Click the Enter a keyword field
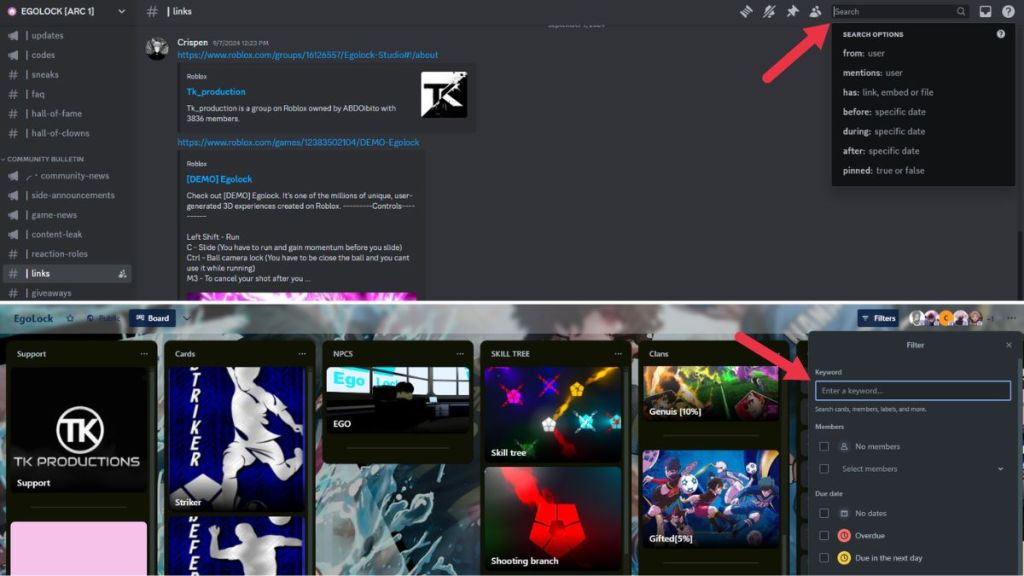This screenshot has height=576, width=1024. tap(912, 390)
